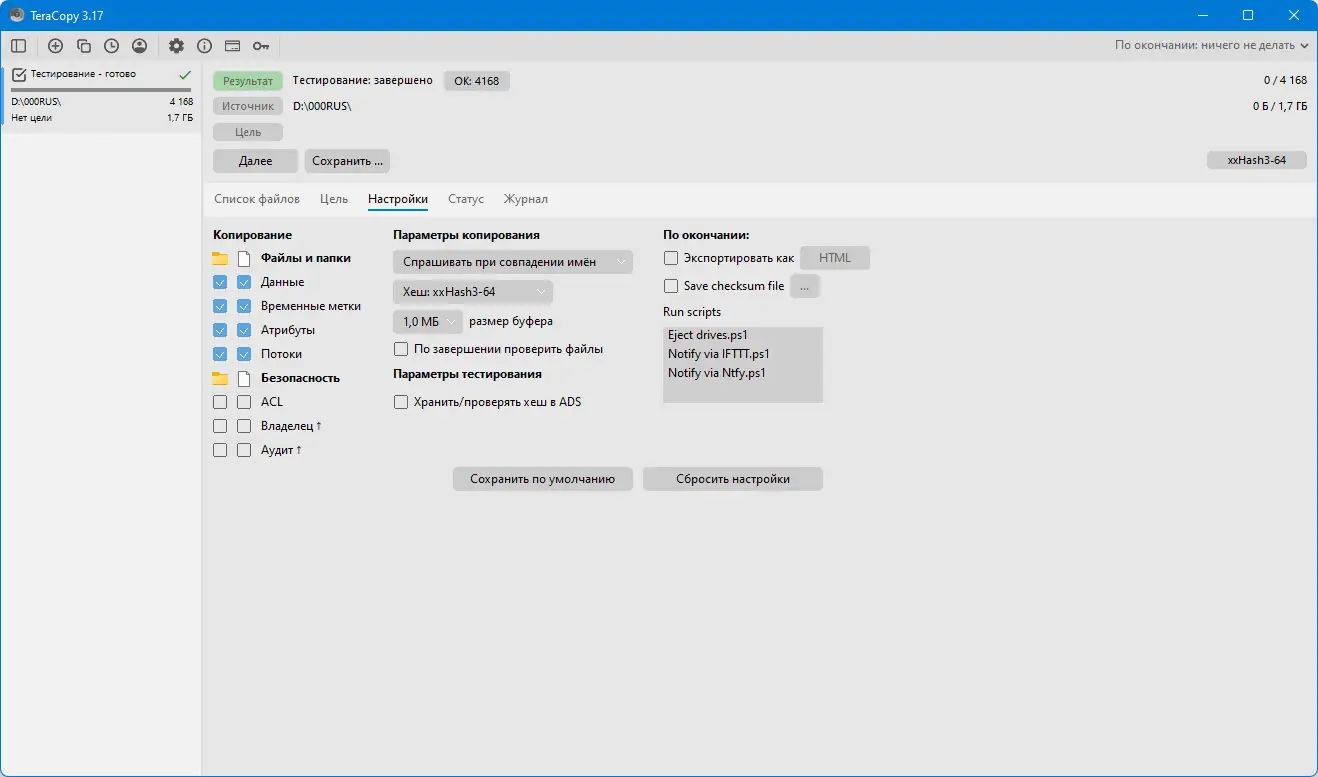Check 'Хранить/проверять хеш в ADS'
The width and height of the screenshot is (1318, 777).
(x=401, y=402)
